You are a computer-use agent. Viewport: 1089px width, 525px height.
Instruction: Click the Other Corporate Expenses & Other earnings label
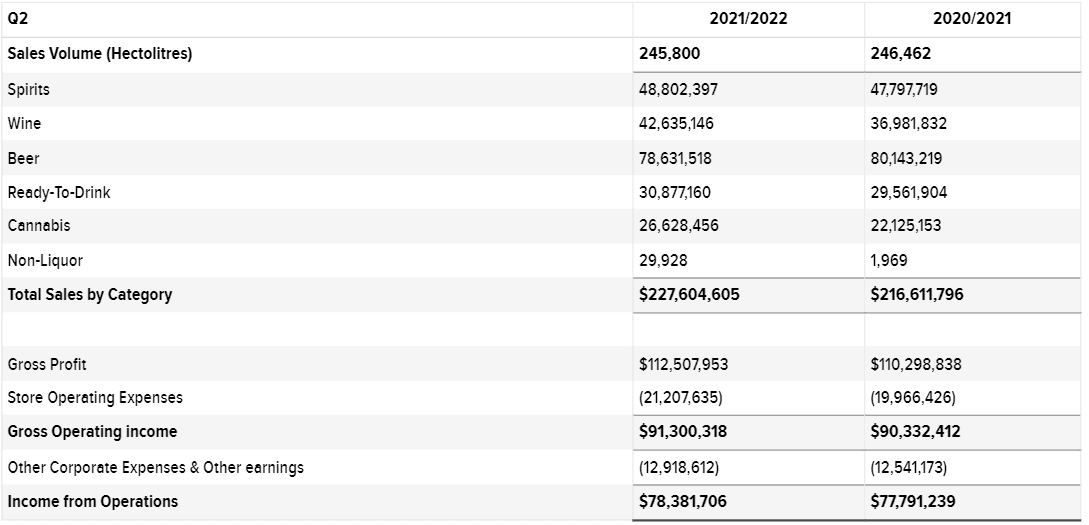156,467
